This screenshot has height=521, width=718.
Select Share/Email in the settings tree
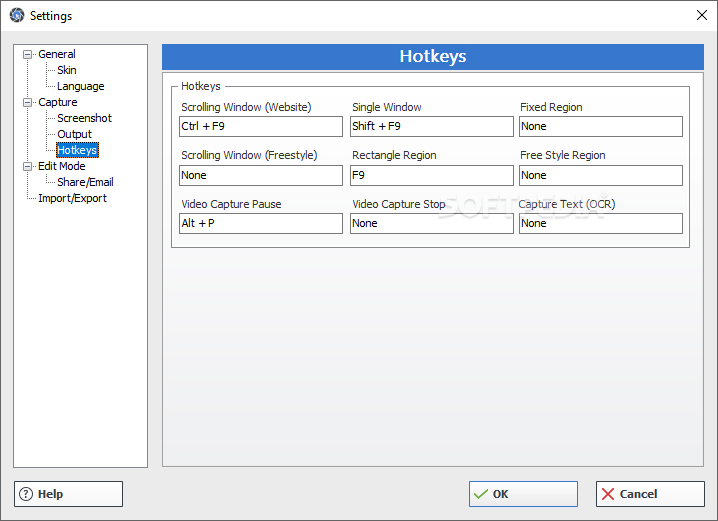pyautogui.click(x=85, y=182)
